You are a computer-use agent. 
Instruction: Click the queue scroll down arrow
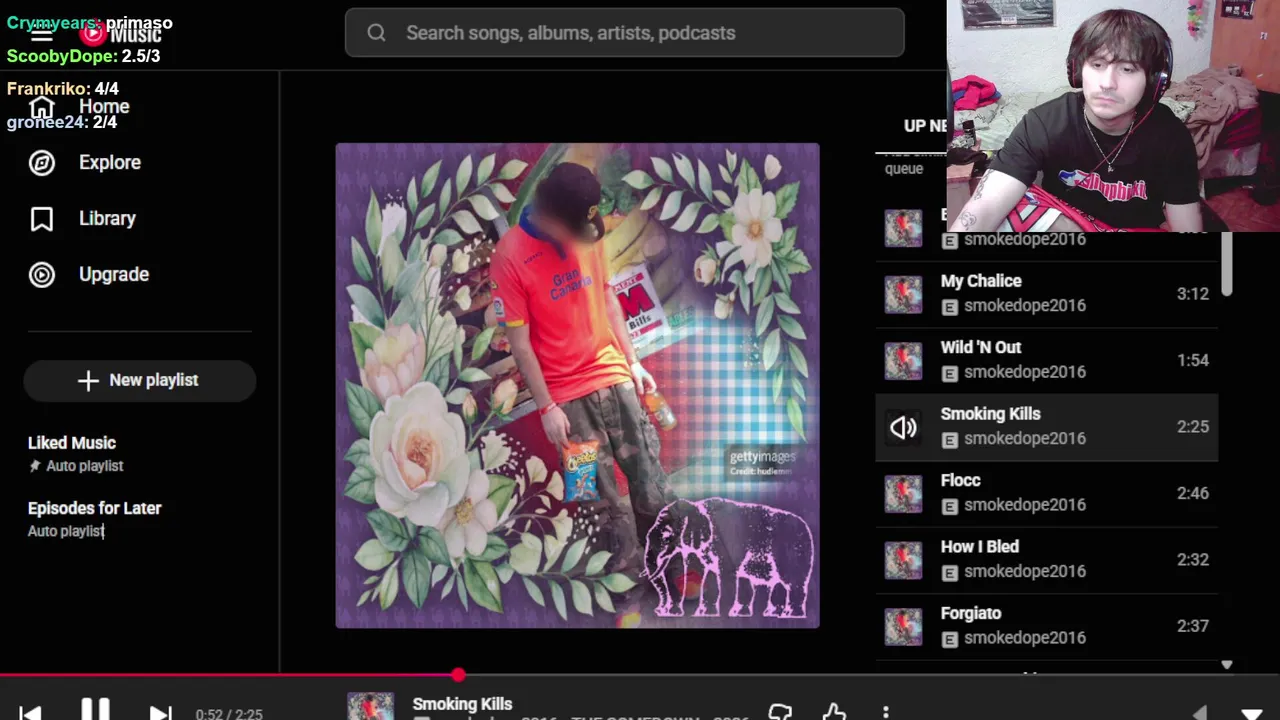[x=1227, y=665]
